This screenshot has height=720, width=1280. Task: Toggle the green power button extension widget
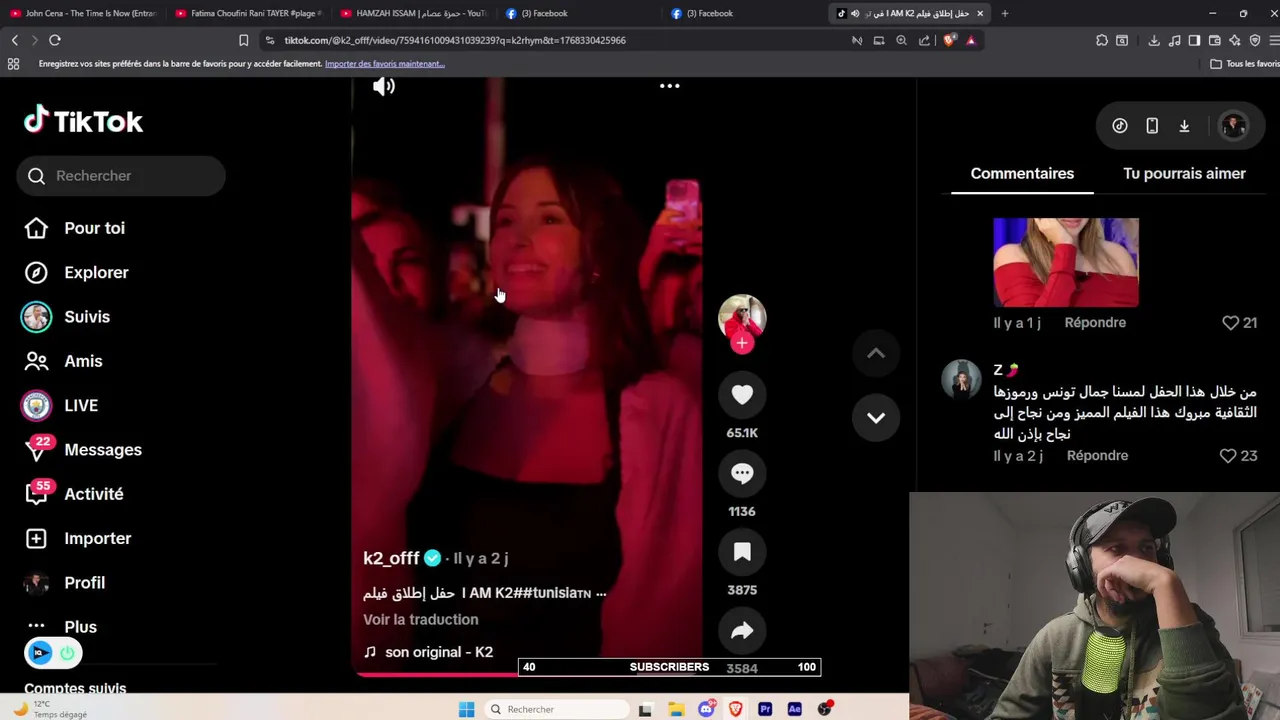[67, 653]
